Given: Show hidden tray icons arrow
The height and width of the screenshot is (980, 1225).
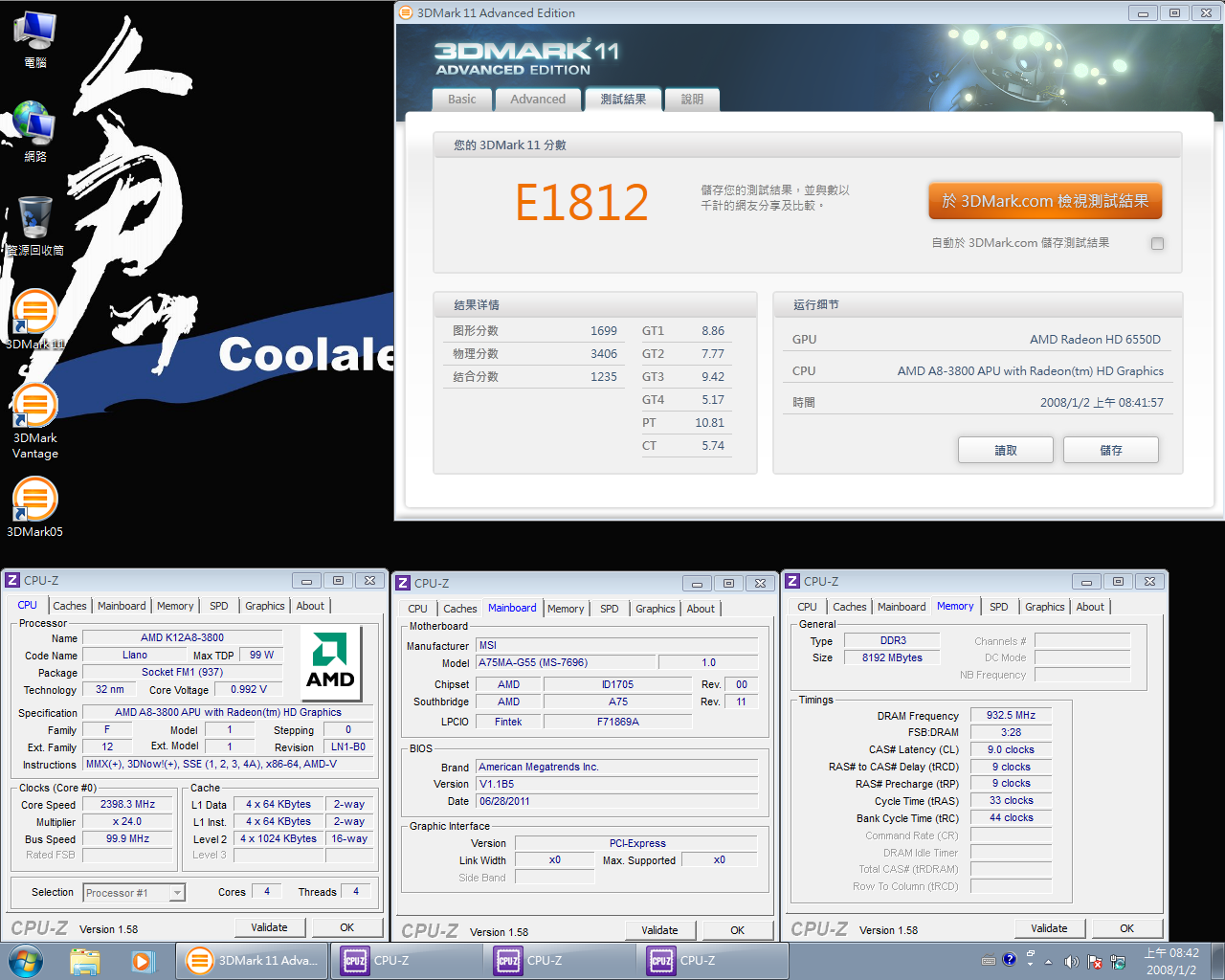Looking at the screenshot, I should point(1048,962).
